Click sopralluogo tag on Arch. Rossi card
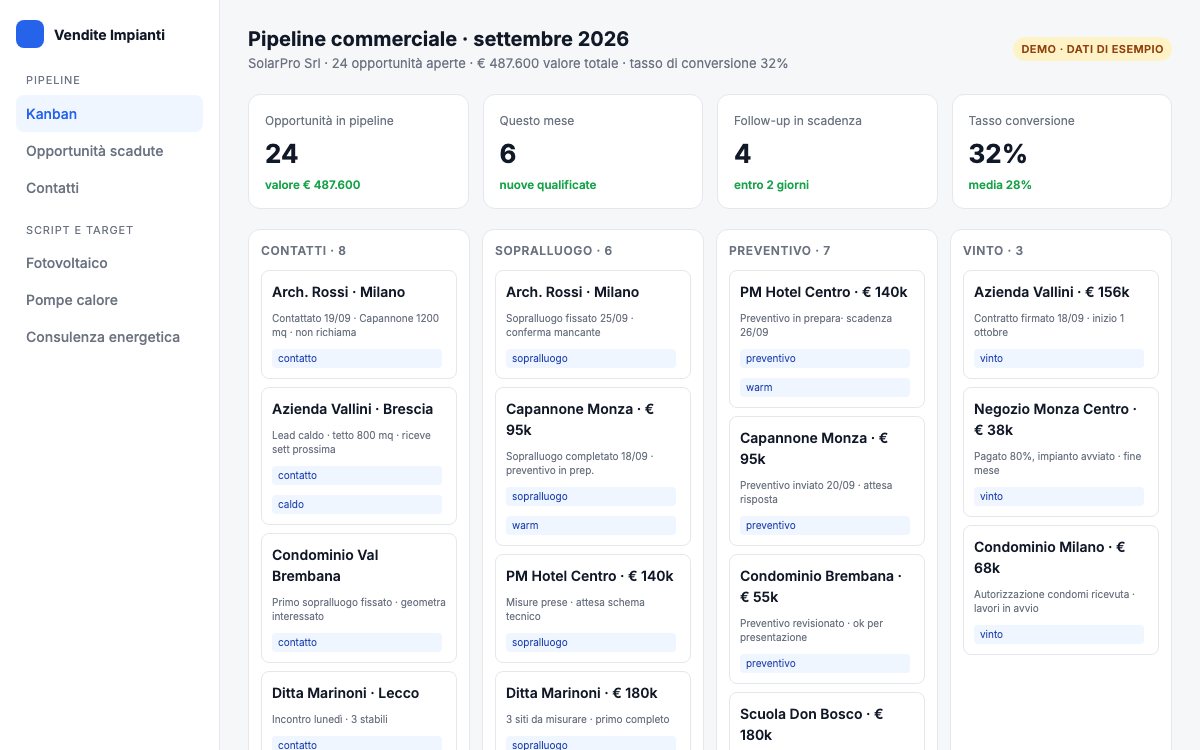This screenshot has width=1200, height=750. [x=591, y=358]
